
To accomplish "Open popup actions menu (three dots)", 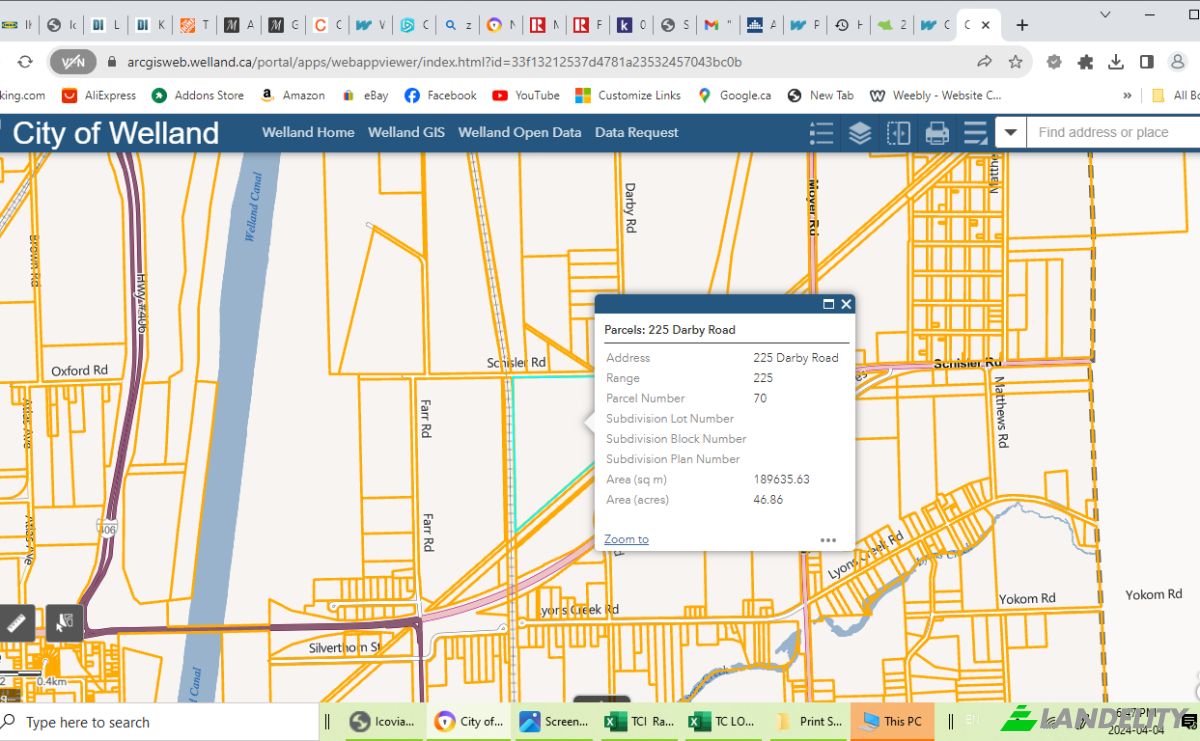I will (828, 540).
